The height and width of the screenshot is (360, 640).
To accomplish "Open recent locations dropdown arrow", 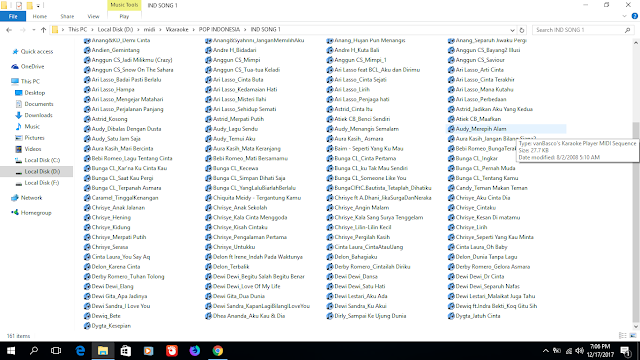I will 33,30.
